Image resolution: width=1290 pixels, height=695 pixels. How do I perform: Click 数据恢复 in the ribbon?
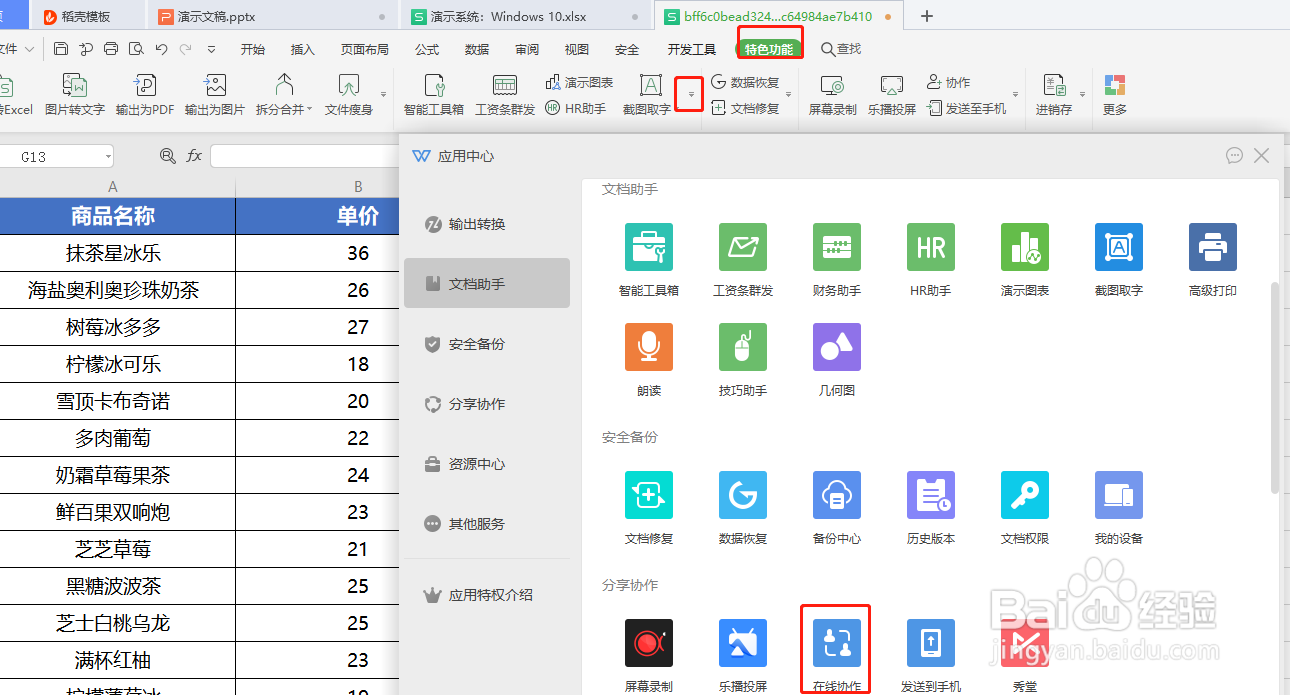[745, 82]
